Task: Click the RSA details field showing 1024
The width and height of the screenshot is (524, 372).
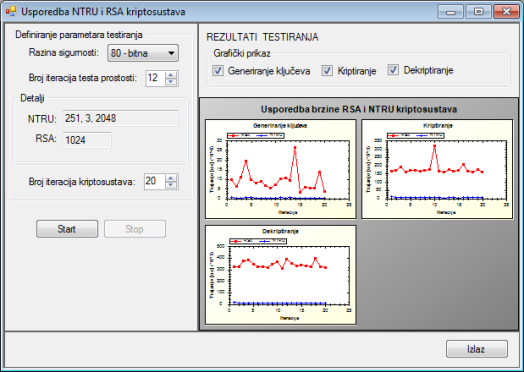Action: coord(87,140)
